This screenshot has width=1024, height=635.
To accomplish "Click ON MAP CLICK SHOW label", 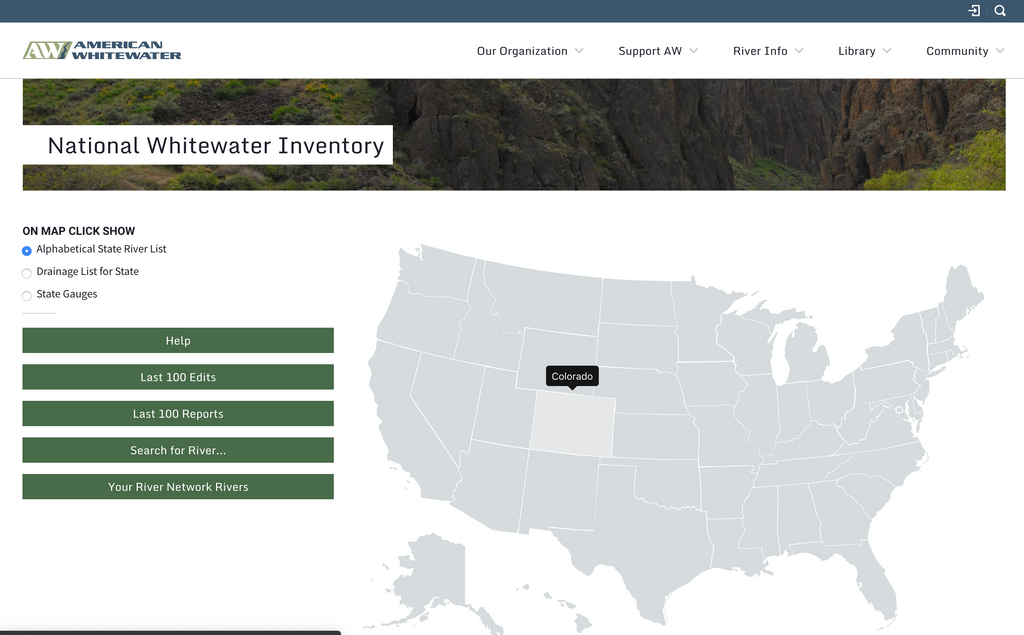I will (x=78, y=231).
